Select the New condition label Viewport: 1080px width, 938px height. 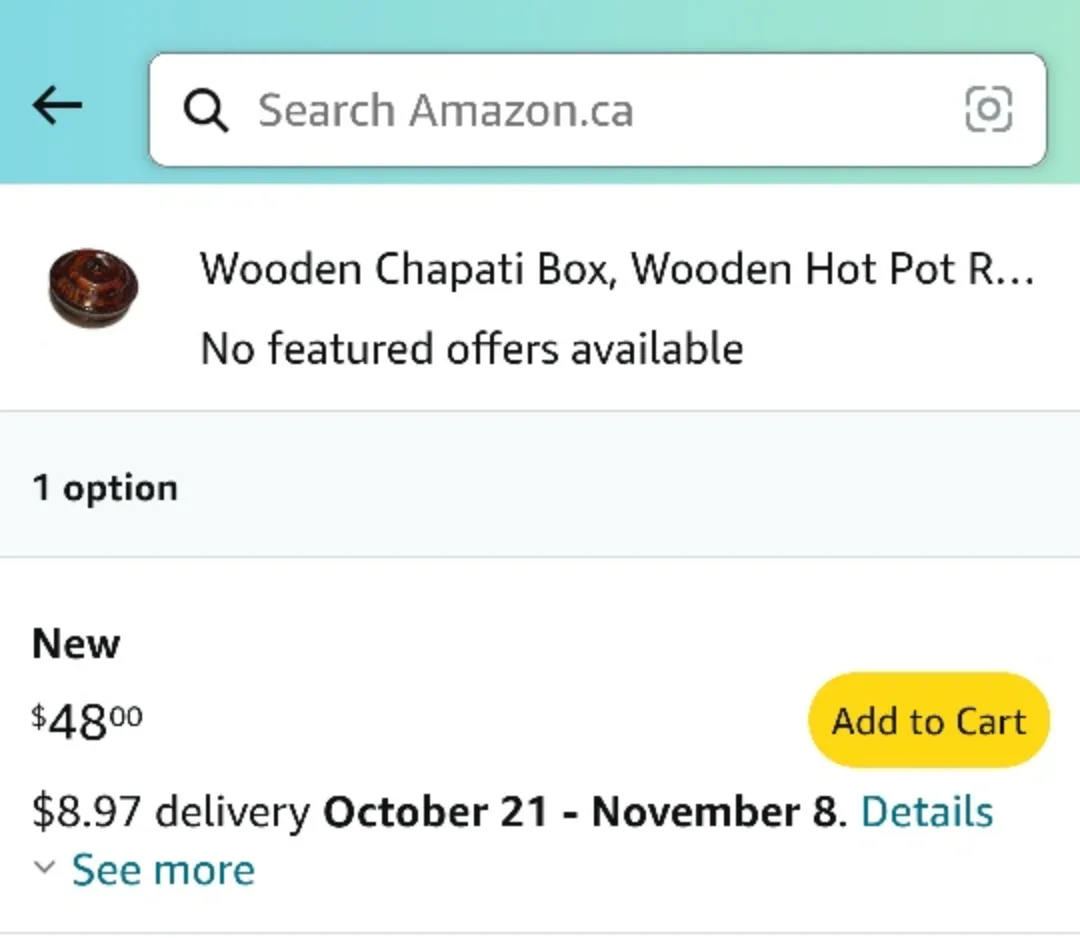[x=75, y=643]
